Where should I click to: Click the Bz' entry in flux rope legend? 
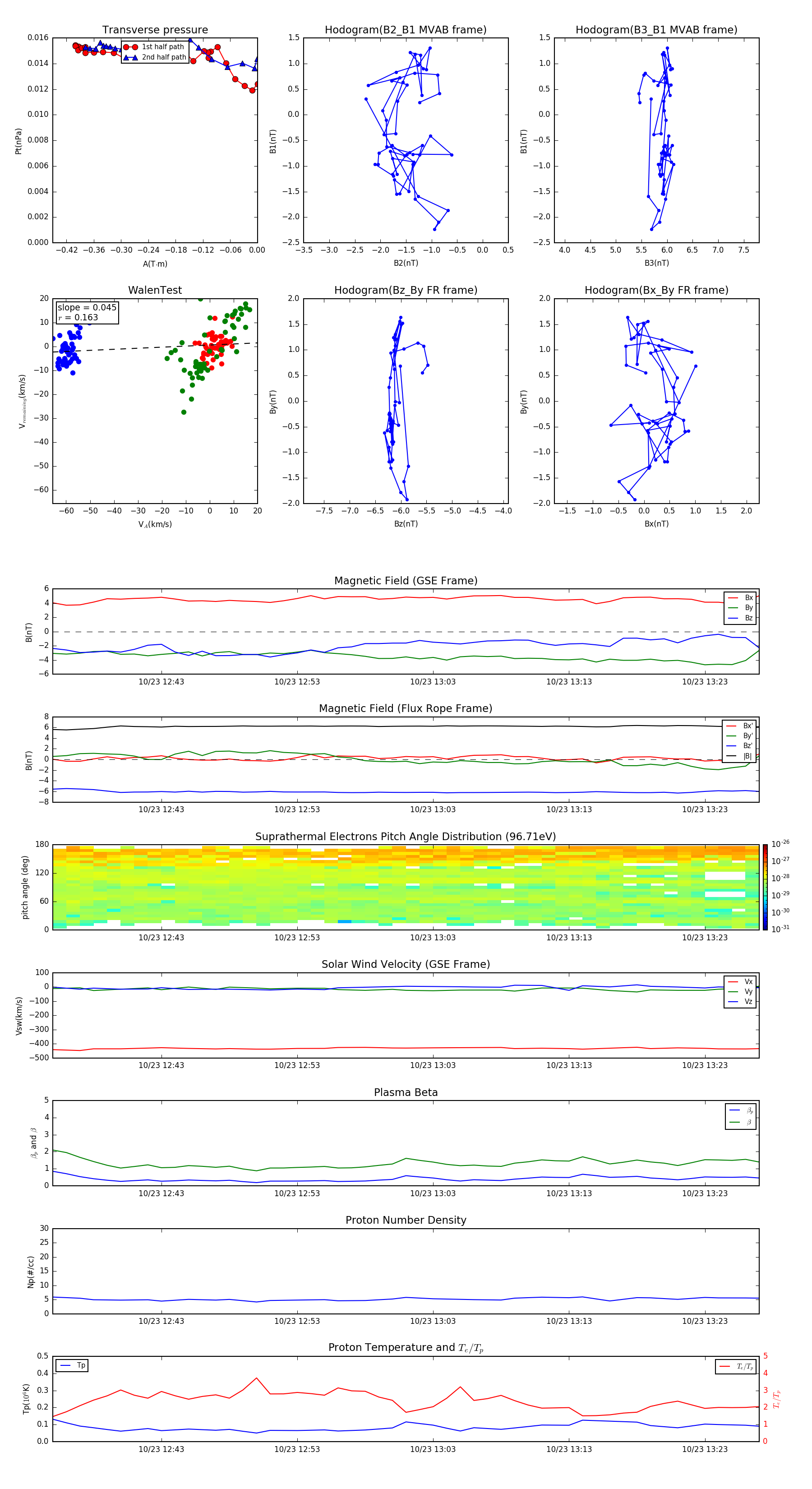[739, 746]
